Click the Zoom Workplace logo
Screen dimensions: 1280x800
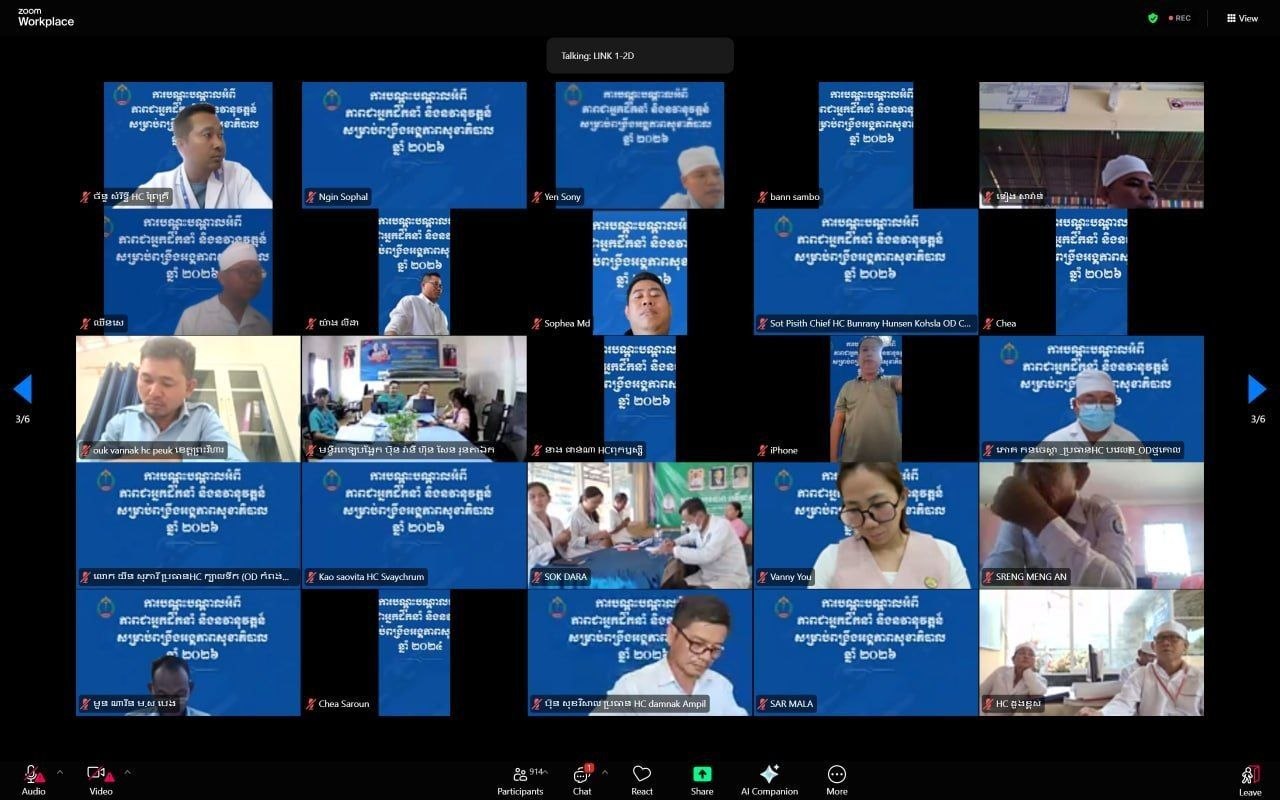[x=46, y=18]
